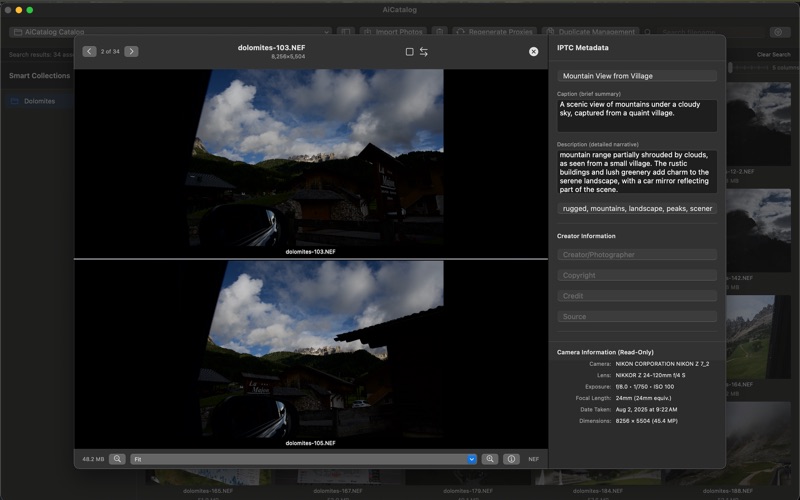Click the yellow macOS minimize window button
800x500 pixels.
pos(19,10)
